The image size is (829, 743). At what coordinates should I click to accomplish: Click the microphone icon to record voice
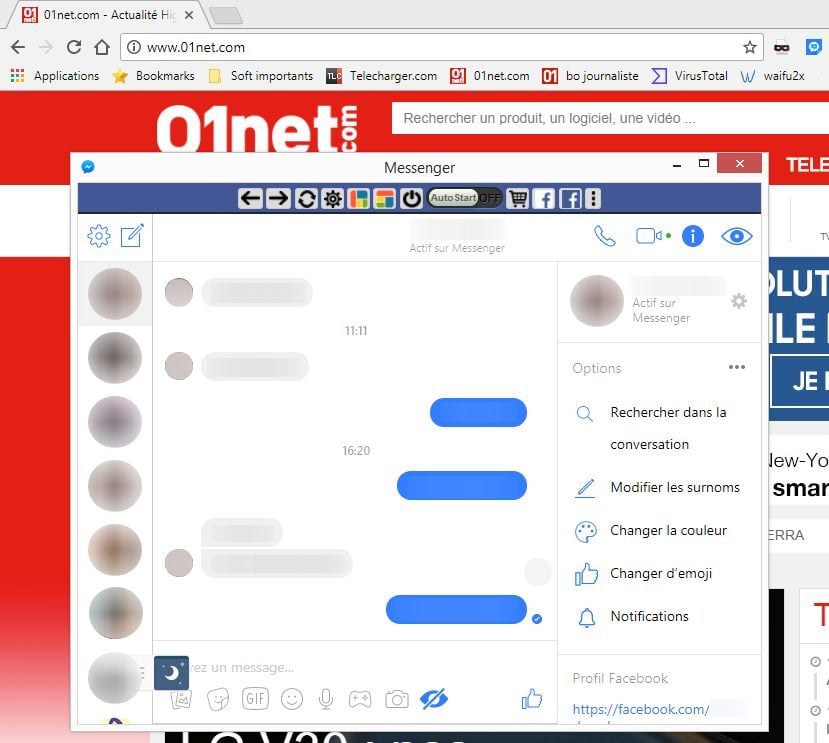pos(325,699)
